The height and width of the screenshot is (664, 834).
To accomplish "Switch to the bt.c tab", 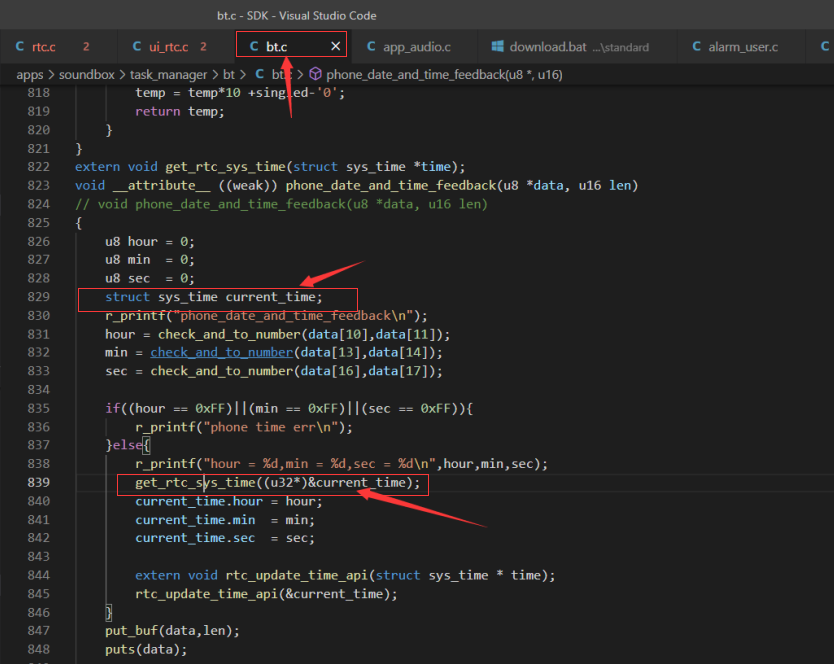I will [x=291, y=44].
